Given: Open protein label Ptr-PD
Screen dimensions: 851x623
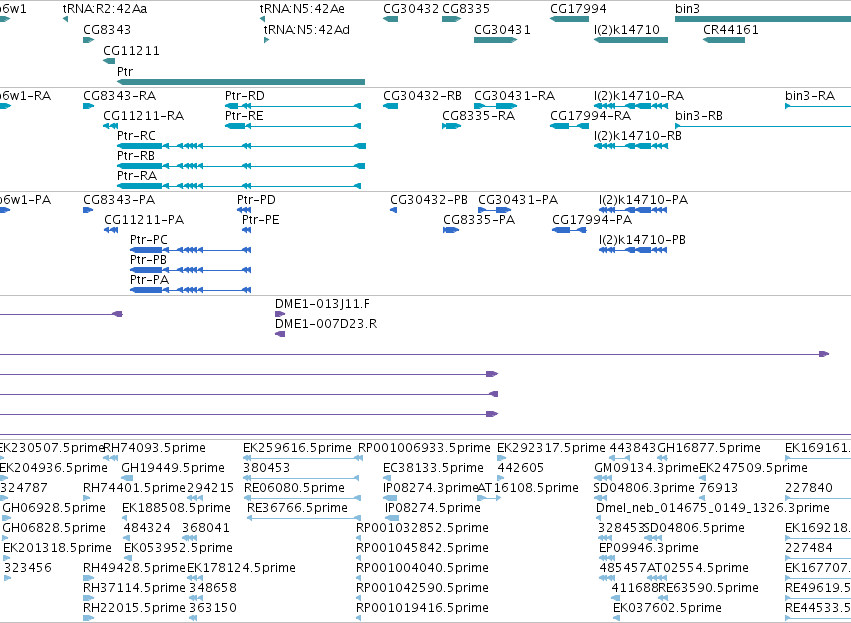Looking at the screenshot, I should [x=256, y=200].
